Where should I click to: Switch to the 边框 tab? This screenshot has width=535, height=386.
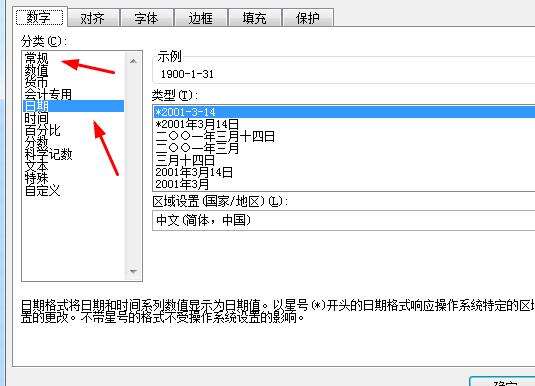click(200, 18)
